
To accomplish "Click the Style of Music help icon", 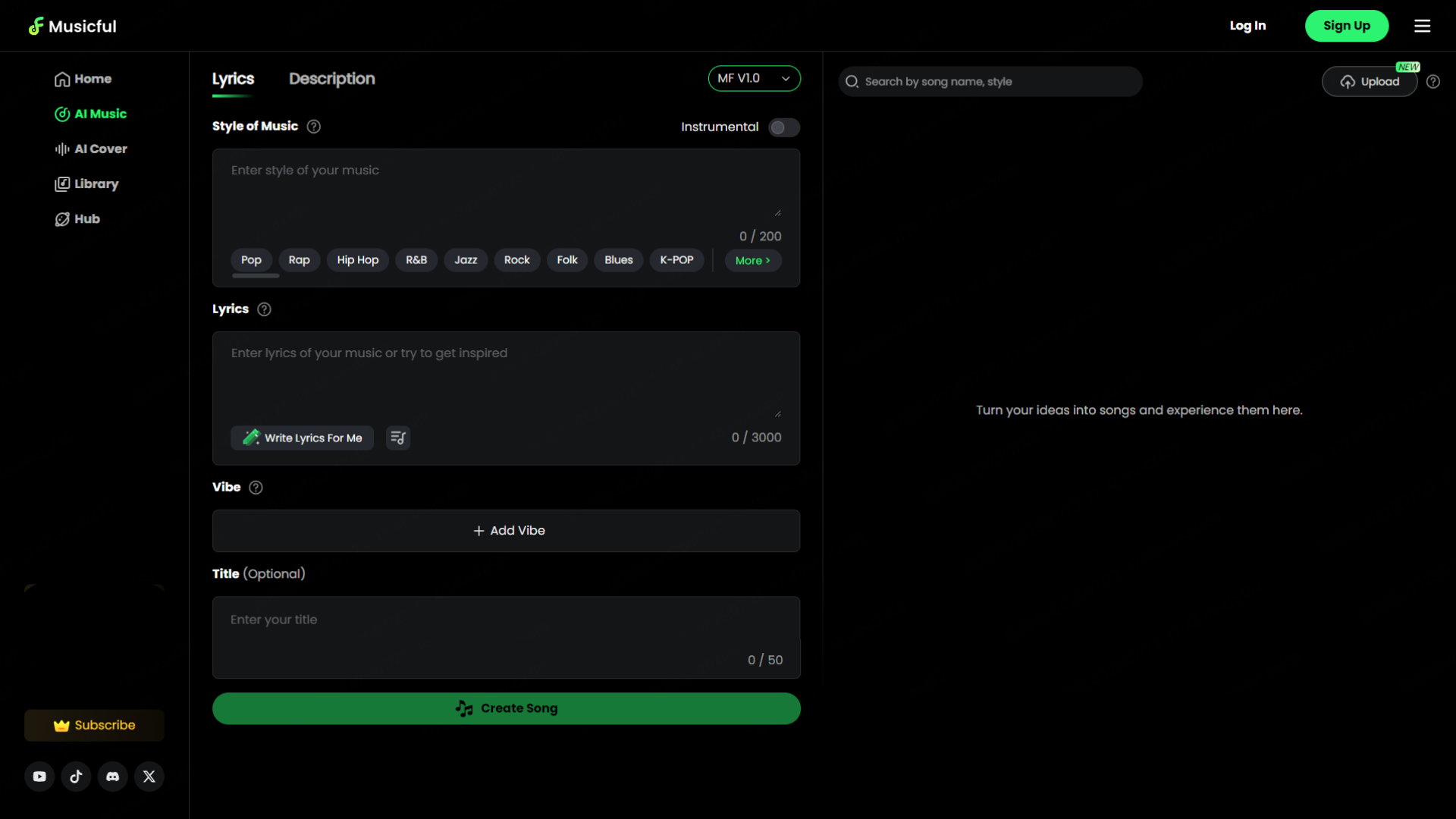I will click(314, 127).
